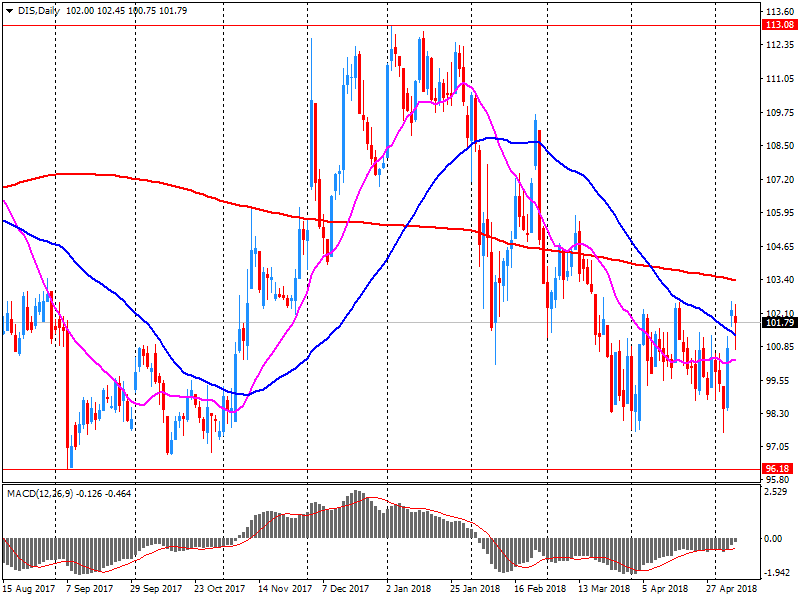Click the 7 Dec 2017 date label
The image size is (800, 600).
pyautogui.click(x=345, y=588)
